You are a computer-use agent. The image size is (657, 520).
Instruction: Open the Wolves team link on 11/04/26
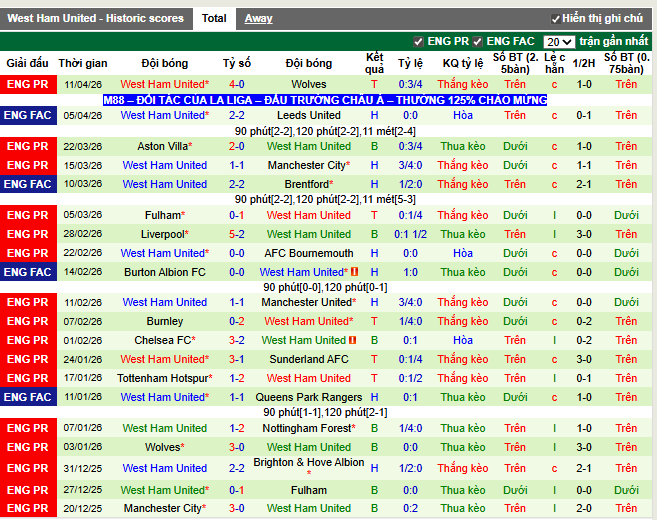click(x=309, y=85)
